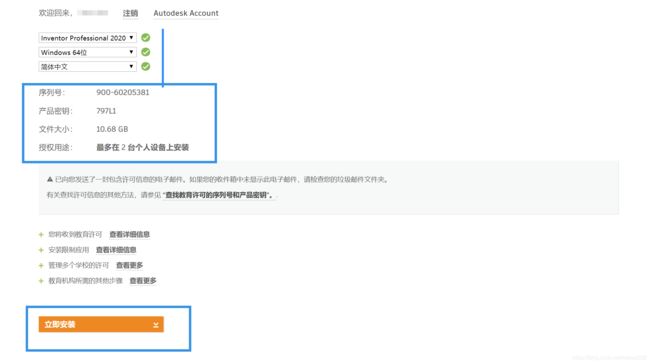Expand the 教育机构所需的其他步骤 plus icon
The width and height of the screenshot is (650, 364).
click(41, 281)
